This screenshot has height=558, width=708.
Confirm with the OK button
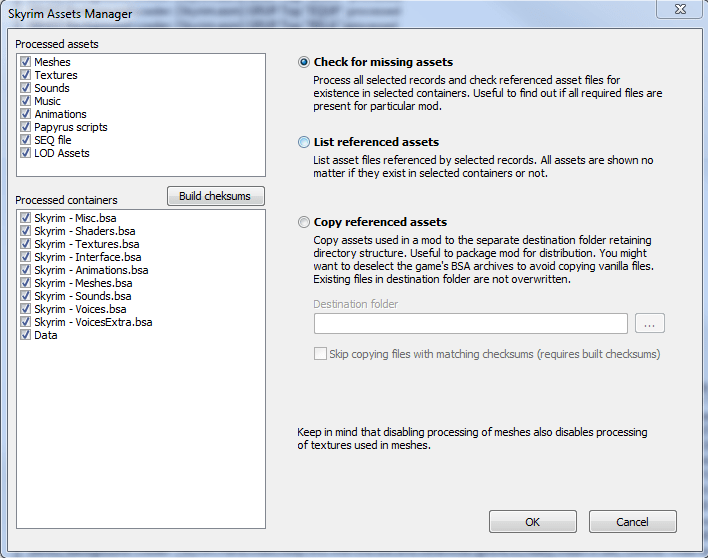tap(533, 522)
